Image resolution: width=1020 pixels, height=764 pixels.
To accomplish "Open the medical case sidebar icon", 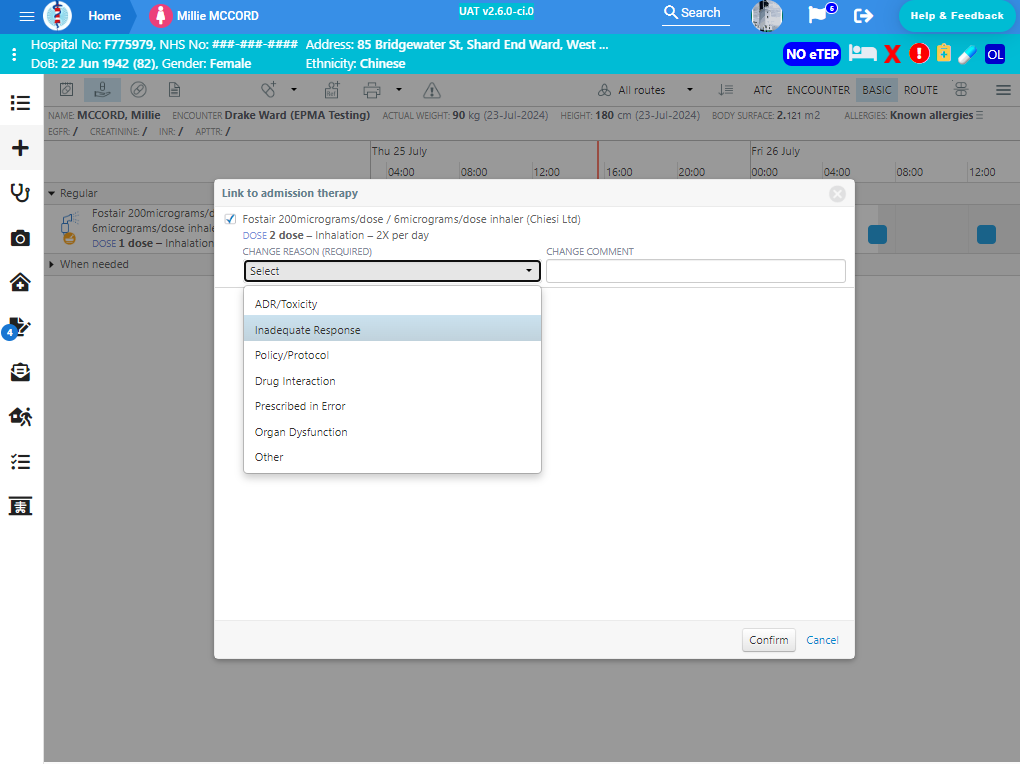I will click(x=20, y=372).
